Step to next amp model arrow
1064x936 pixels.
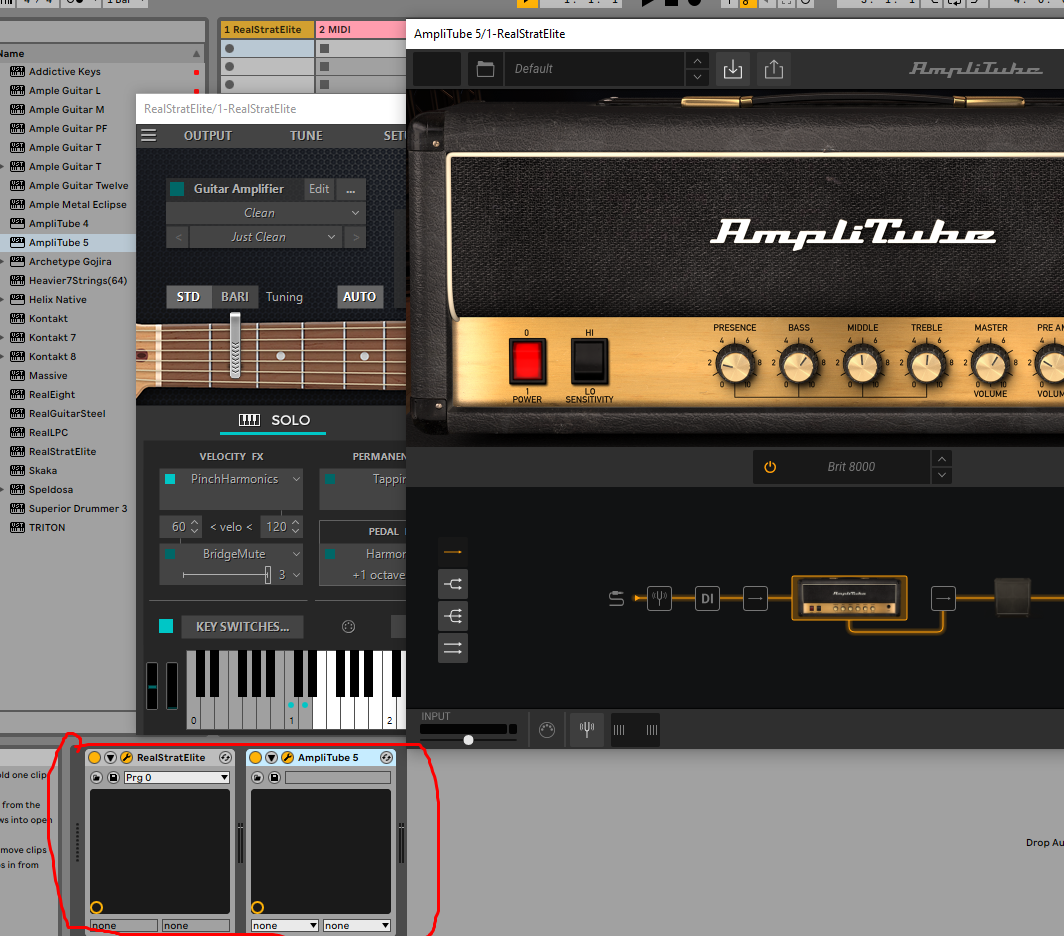[x=942, y=474]
